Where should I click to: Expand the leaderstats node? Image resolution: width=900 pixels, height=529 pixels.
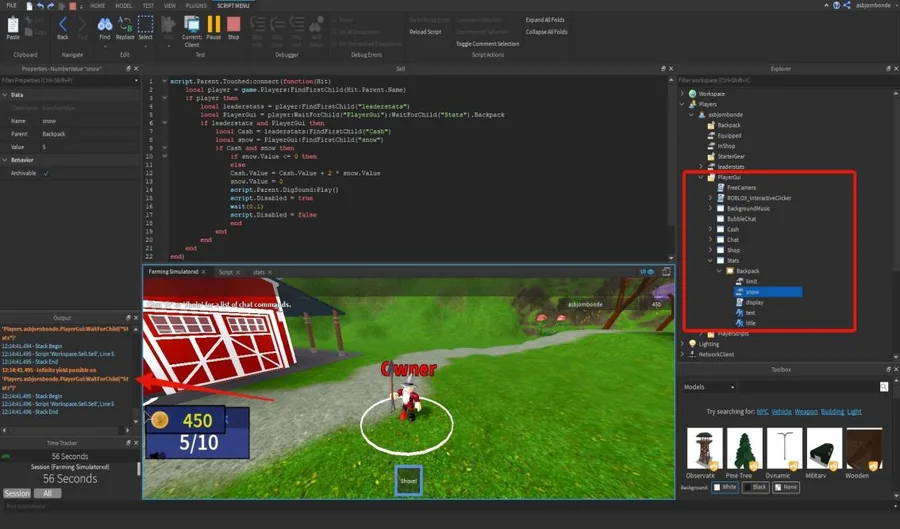701,166
